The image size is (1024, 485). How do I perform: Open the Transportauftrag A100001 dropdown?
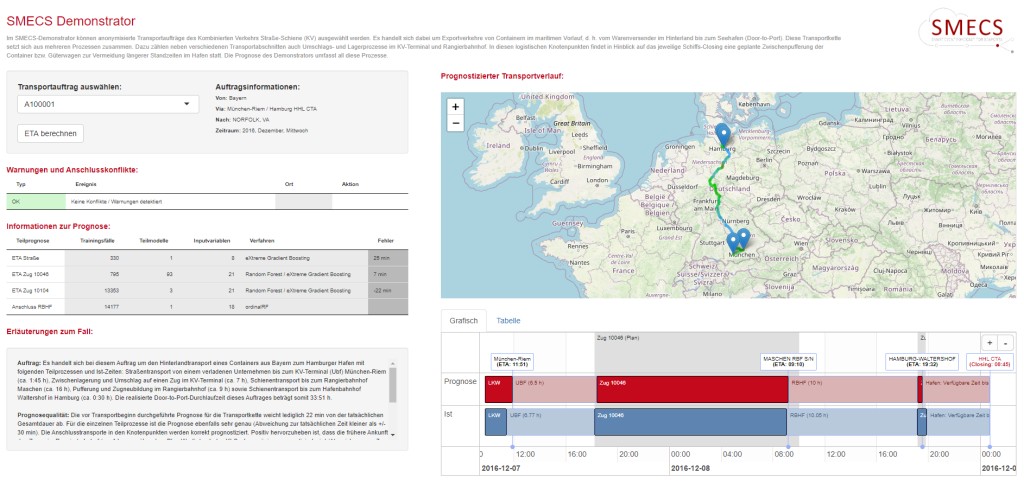(x=108, y=103)
